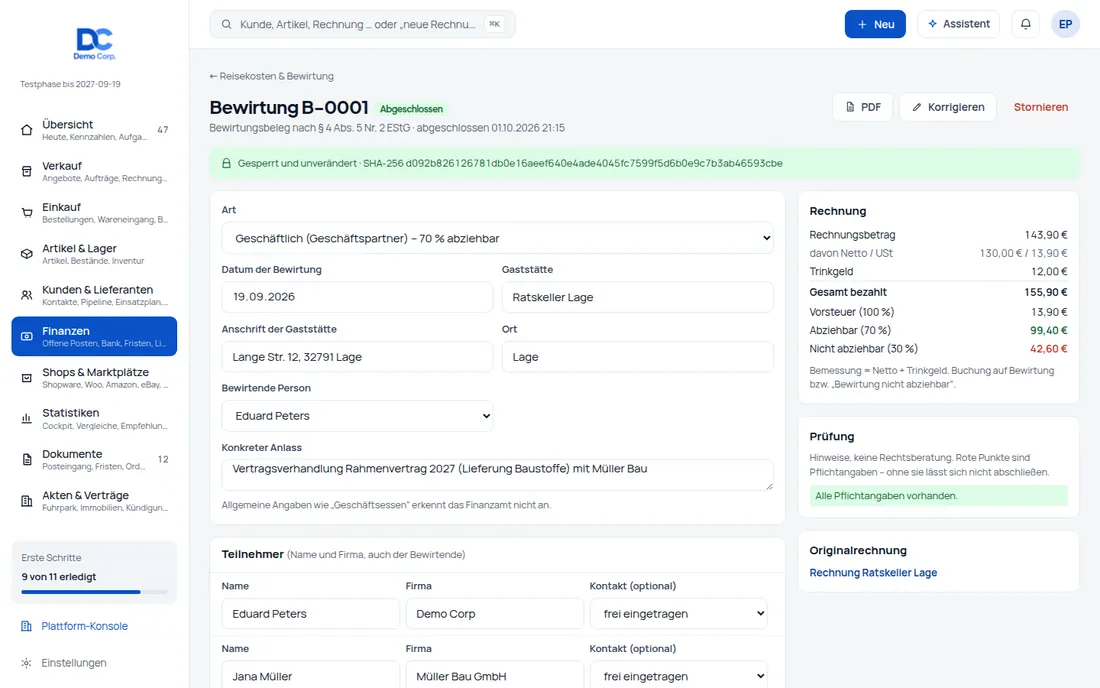
Task: Open the Assistent button
Action: (x=958, y=24)
